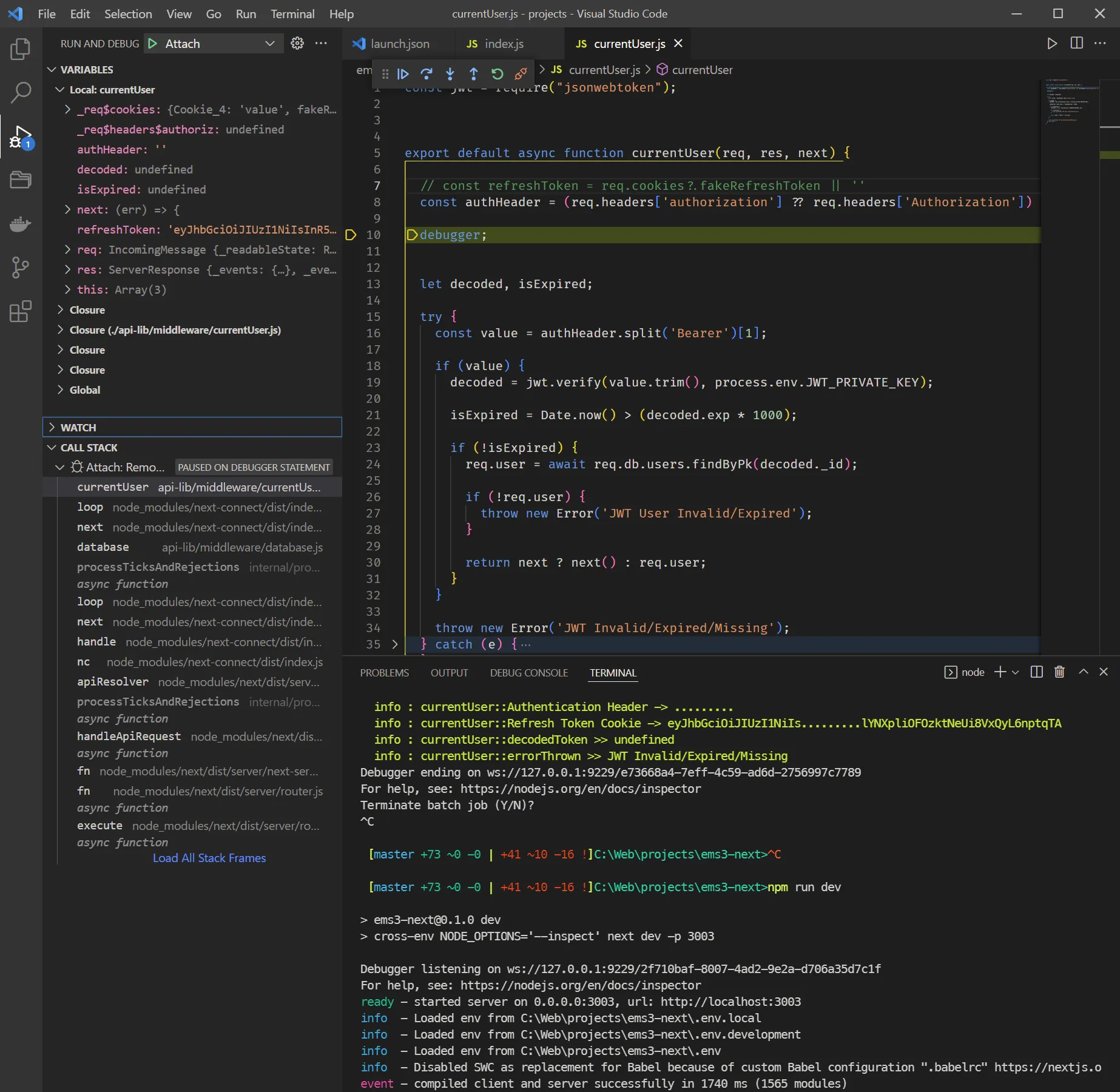
Task: Click Continue in the debug toolbar
Action: tap(403, 74)
